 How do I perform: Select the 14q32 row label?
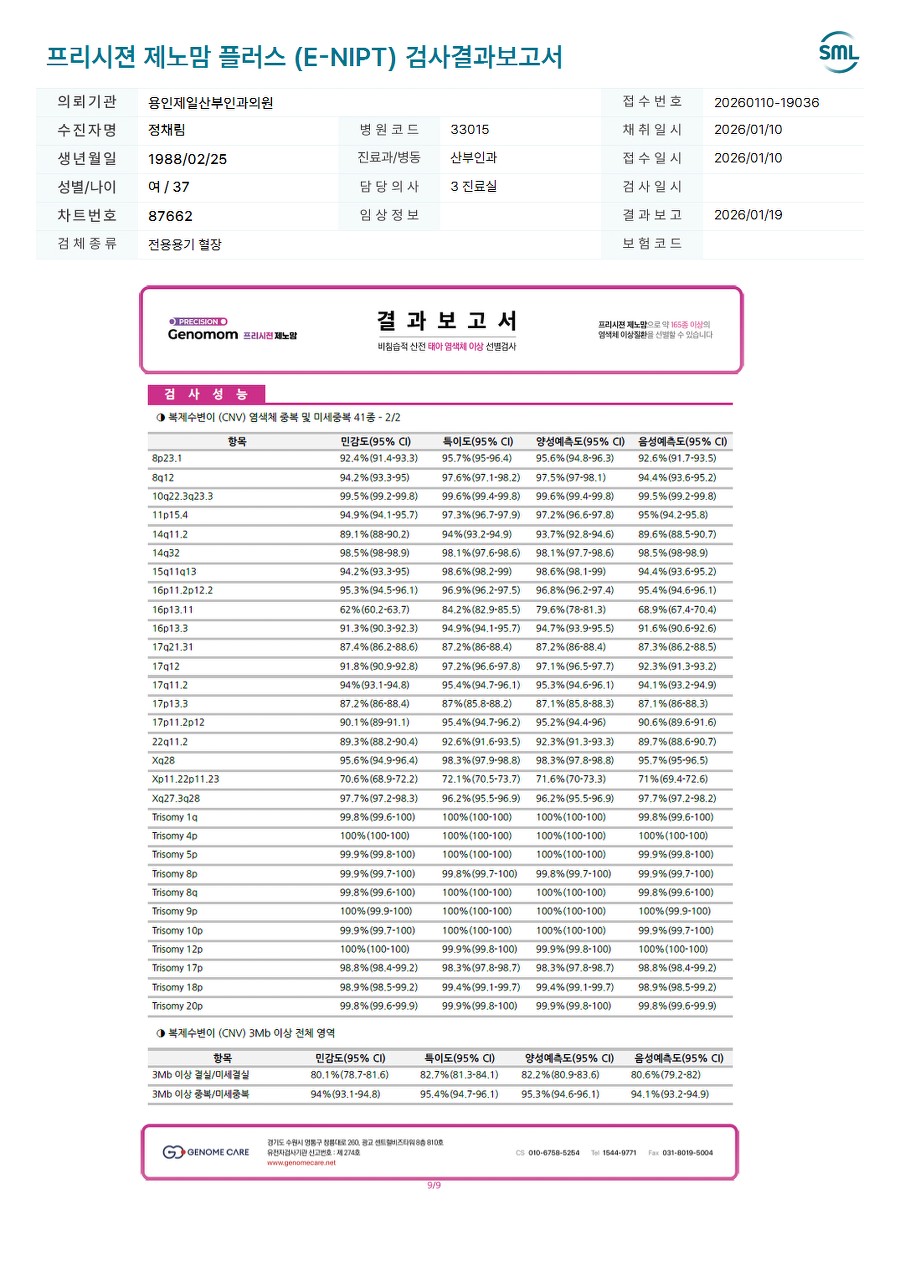[x=166, y=553]
